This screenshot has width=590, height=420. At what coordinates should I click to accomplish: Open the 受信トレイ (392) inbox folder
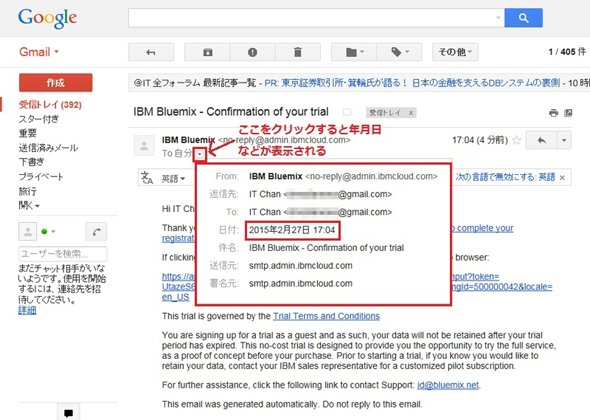pos(50,105)
